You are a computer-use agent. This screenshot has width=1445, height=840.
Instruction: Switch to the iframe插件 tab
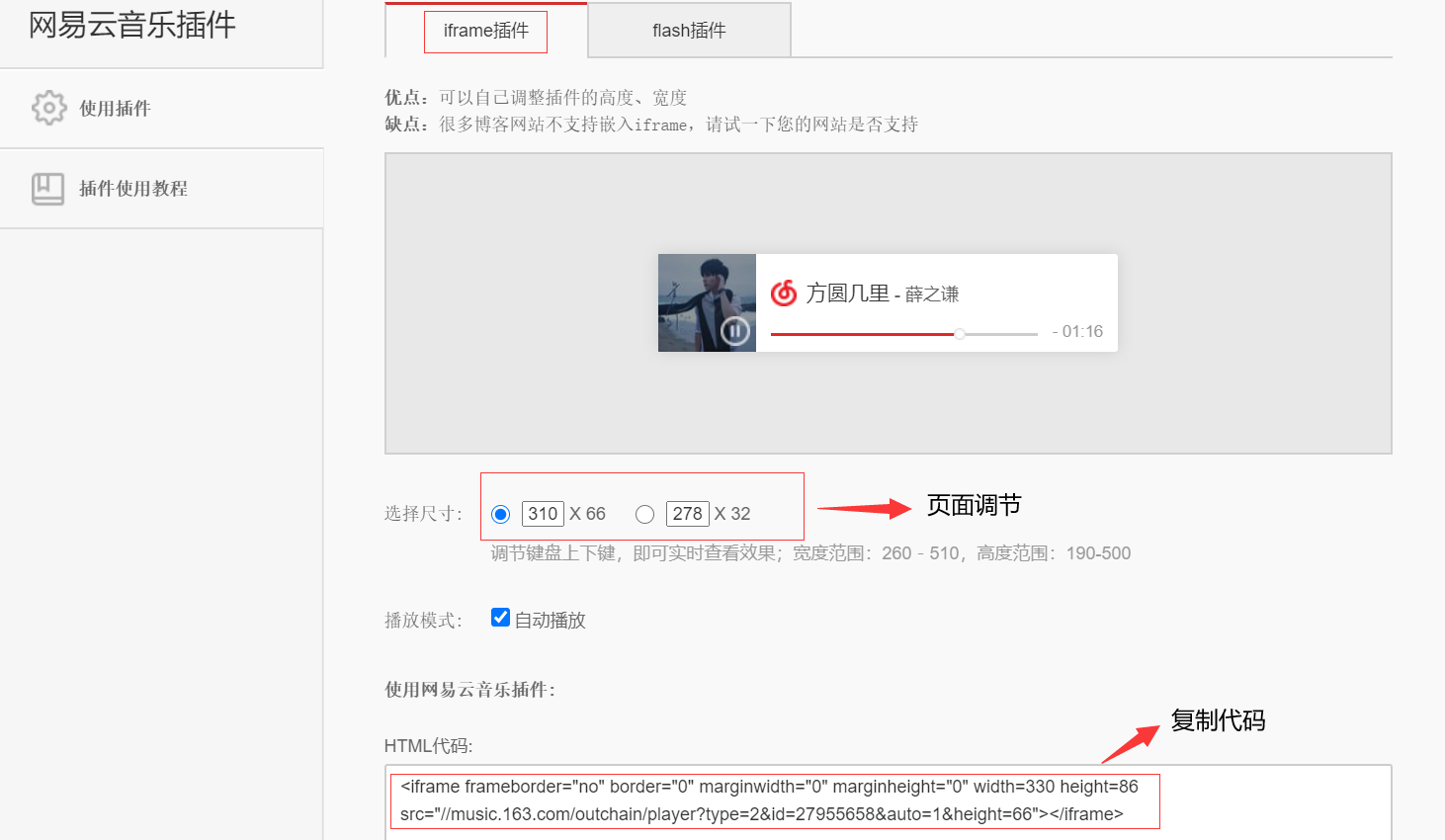click(x=485, y=32)
